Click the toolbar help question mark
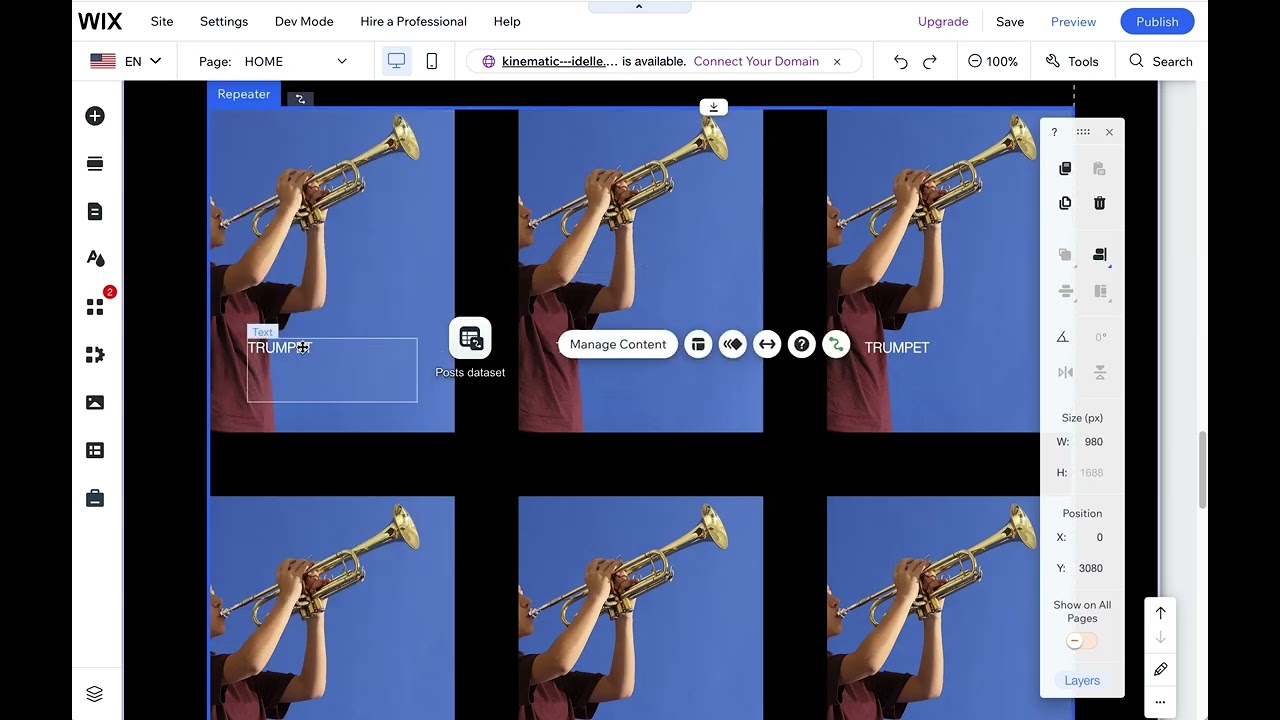The width and height of the screenshot is (1280, 720). coord(1054,132)
